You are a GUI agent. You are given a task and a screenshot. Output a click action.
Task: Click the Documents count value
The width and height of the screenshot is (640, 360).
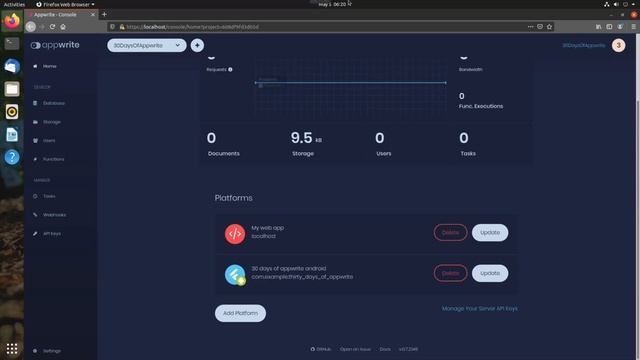click(211, 138)
